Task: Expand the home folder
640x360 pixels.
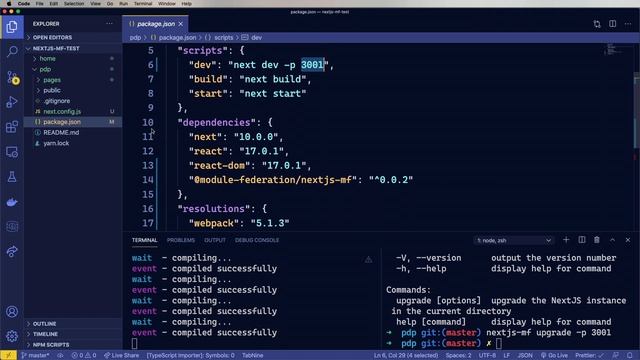Action: (x=73, y=58)
